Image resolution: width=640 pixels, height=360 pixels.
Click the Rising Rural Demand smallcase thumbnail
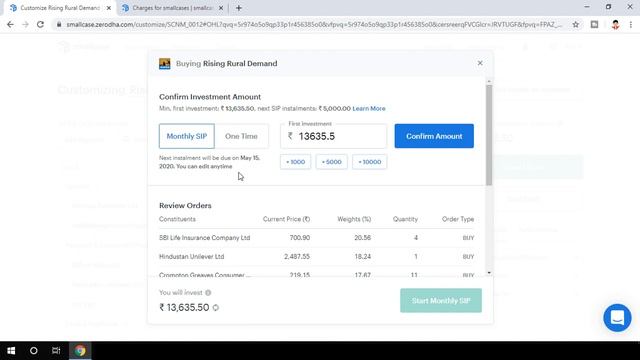point(165,64)
